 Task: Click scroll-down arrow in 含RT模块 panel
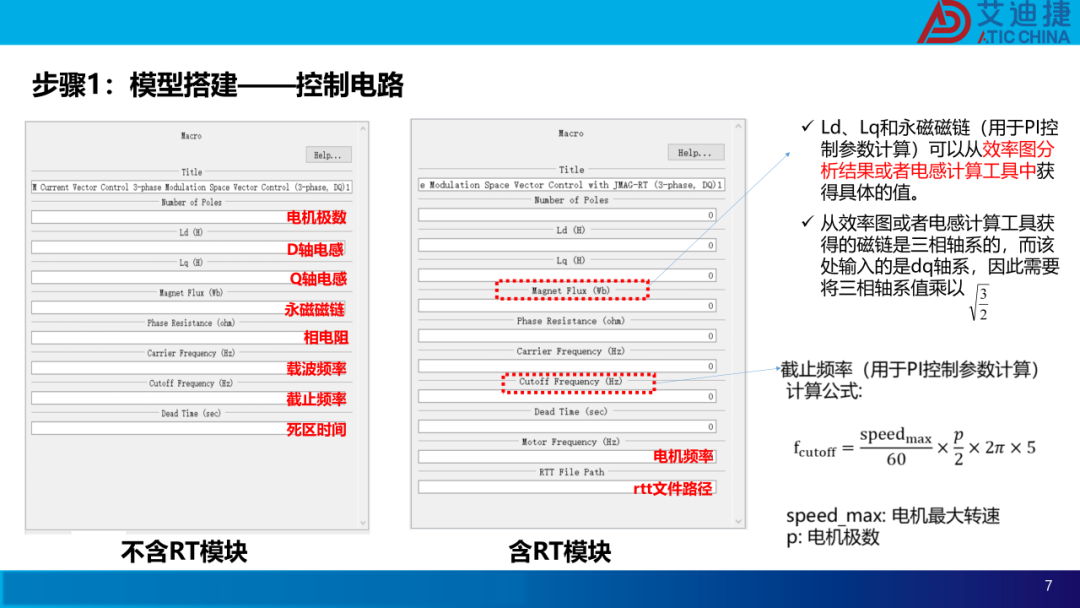(x=738, y=521)
